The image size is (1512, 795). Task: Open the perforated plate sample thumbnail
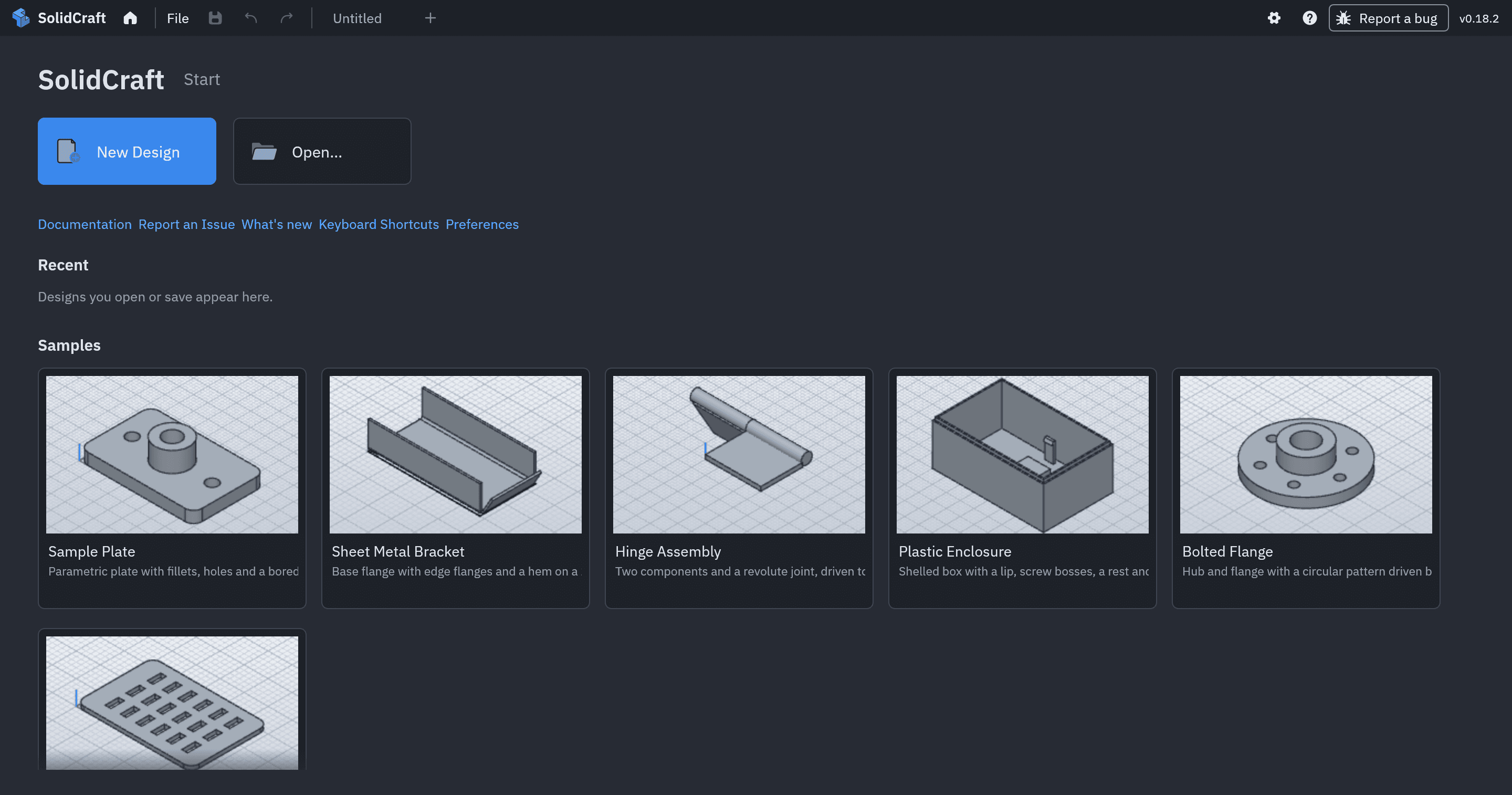click(x=172, y=703)
